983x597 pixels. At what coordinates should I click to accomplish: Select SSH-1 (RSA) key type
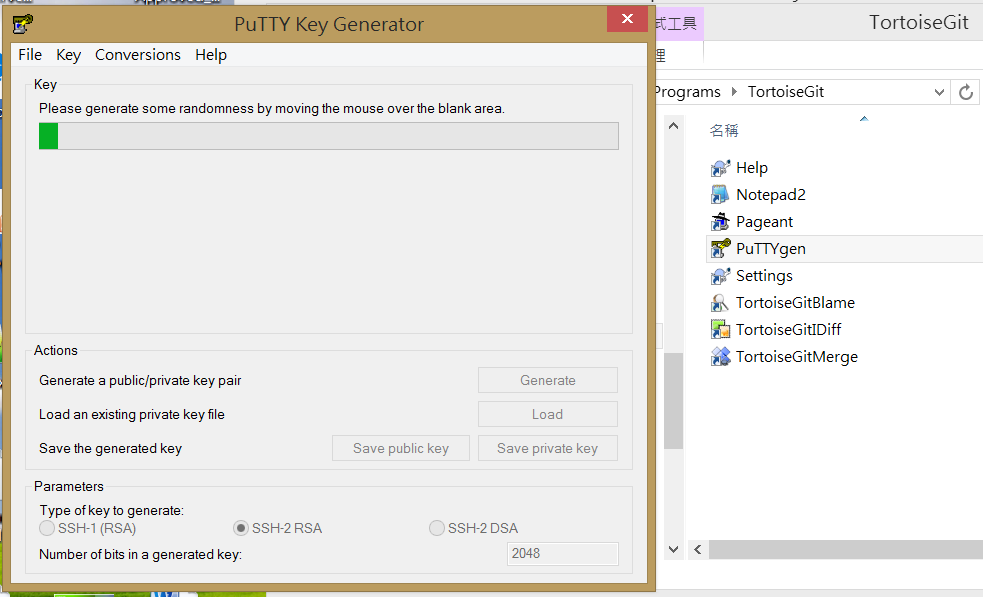tap(46, 528)
